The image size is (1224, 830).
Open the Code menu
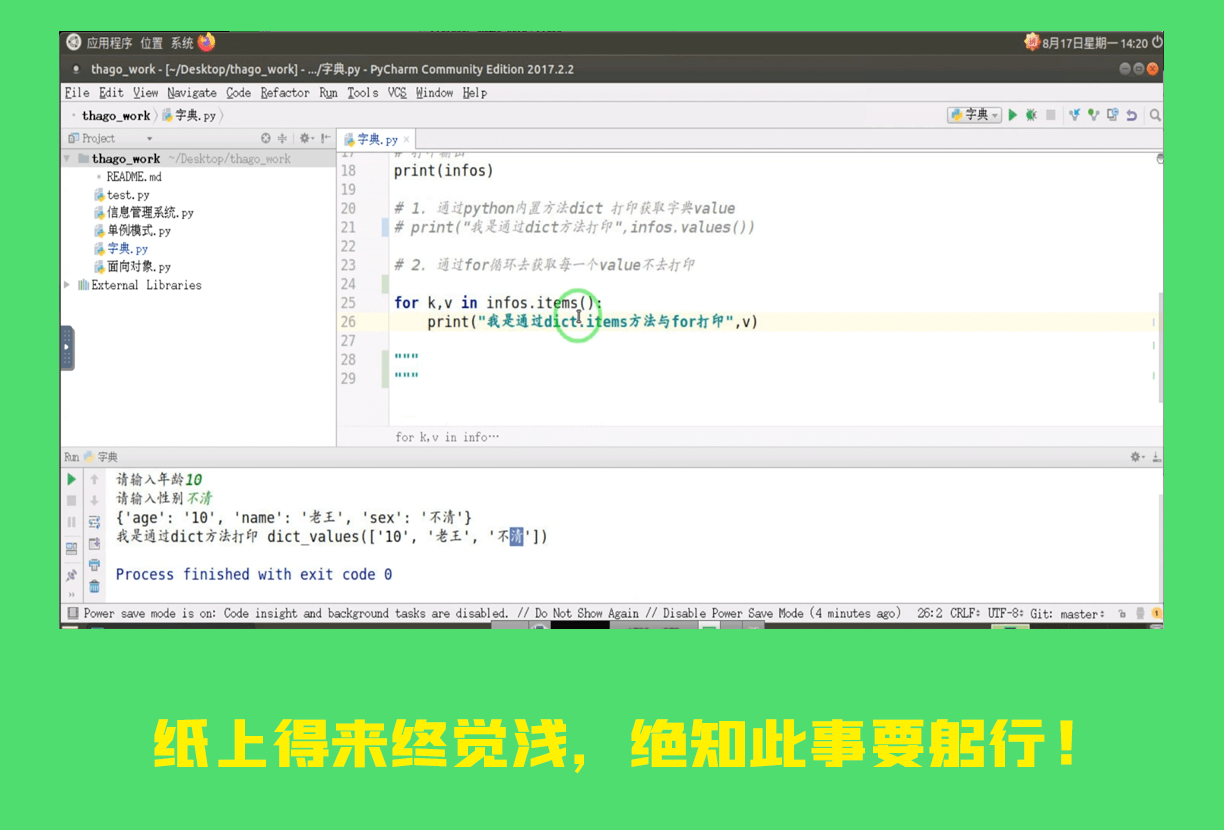[239, 93]
